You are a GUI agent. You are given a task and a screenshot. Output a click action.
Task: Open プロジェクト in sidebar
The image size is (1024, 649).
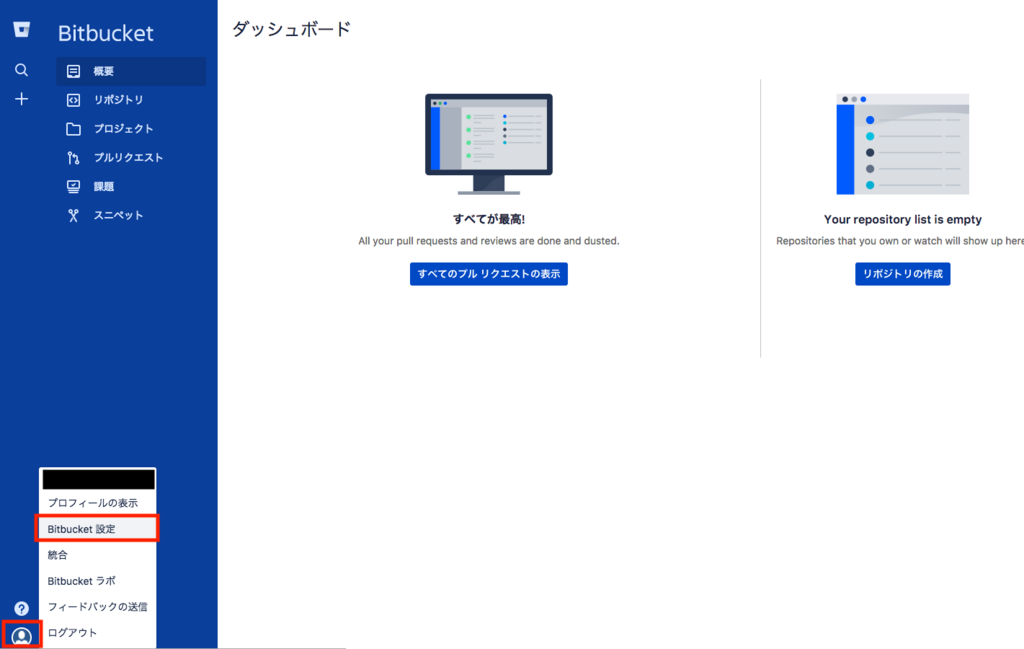[131, 129]
